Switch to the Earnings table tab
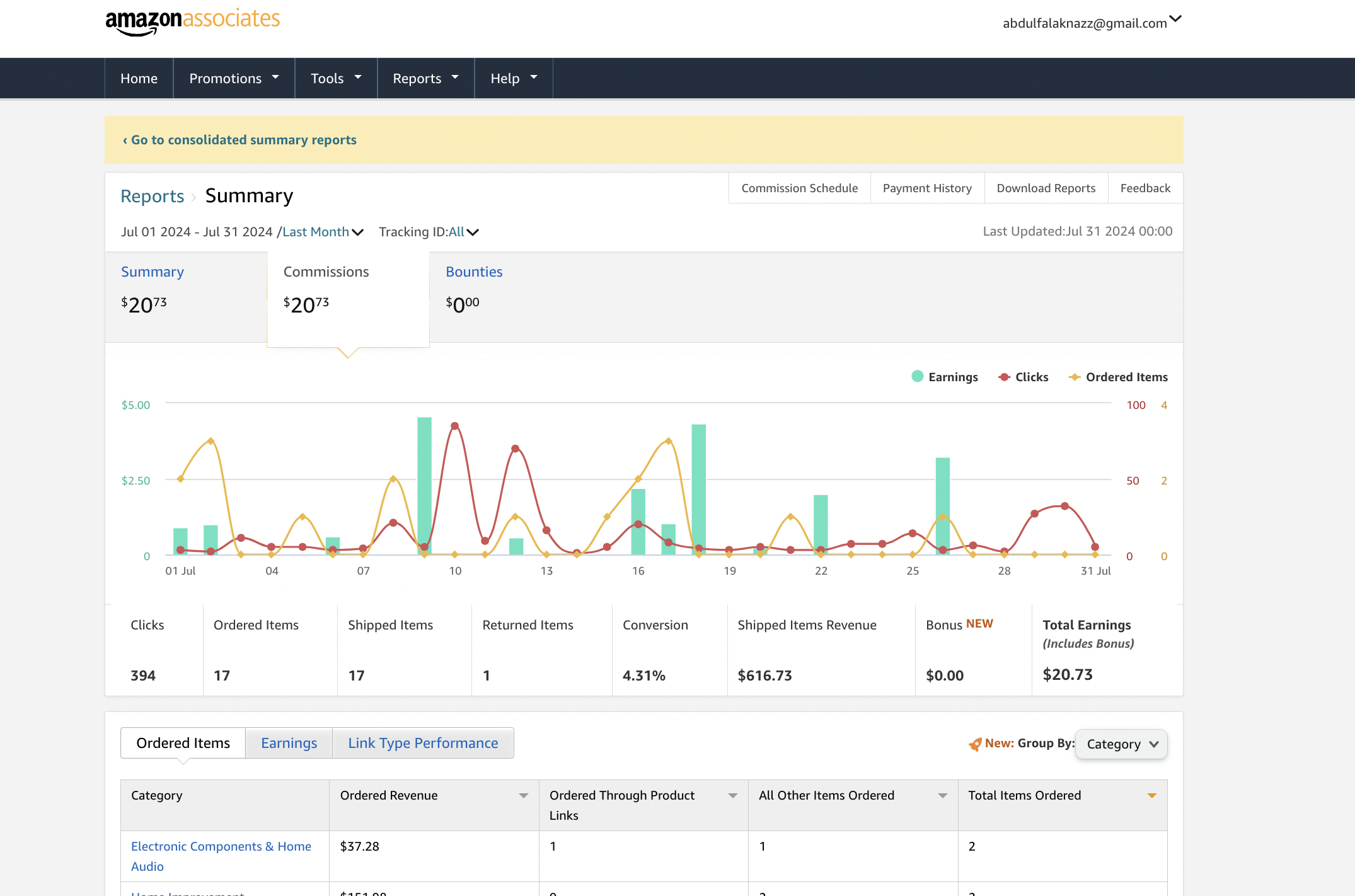This screenshot has height=896, width=1355. tap(289, 743)
